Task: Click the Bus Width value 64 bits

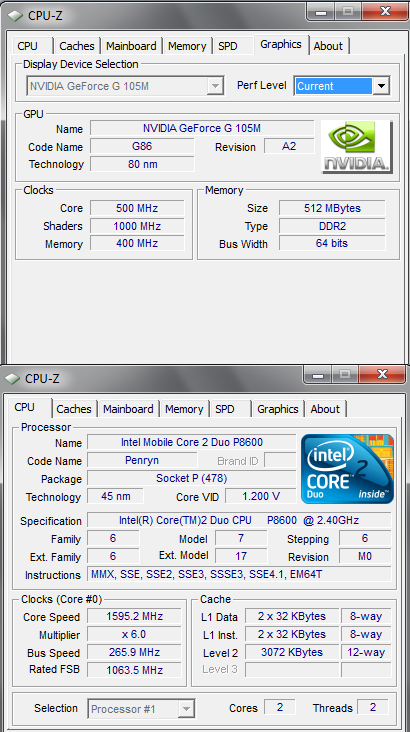Action: (332, 243)
